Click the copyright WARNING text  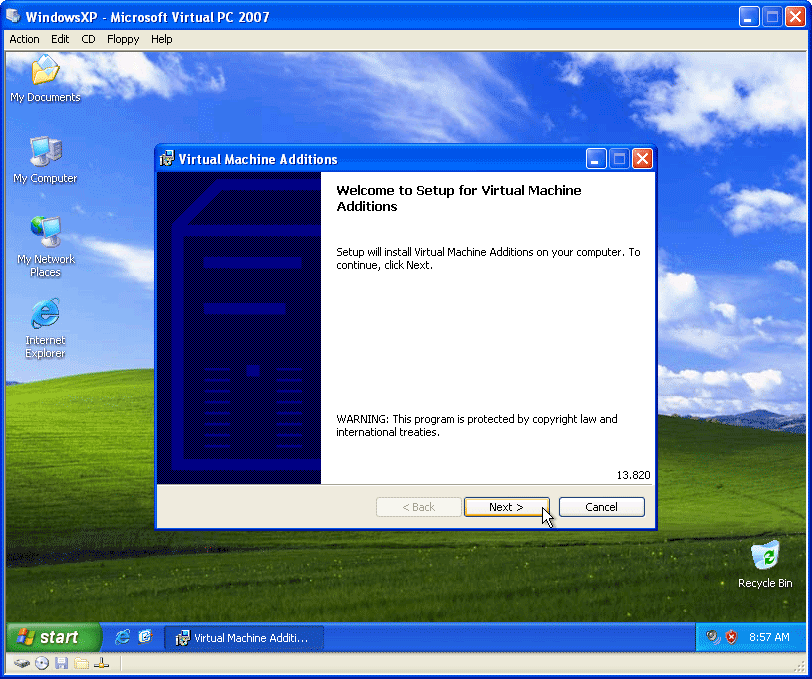click(476, 425)
